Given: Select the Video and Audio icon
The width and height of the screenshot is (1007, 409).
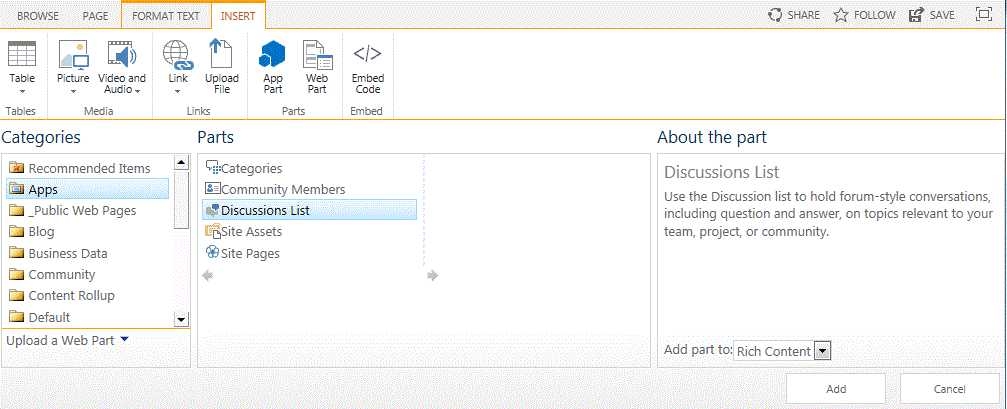Looking at the screenshot, I should pos(121,54).
